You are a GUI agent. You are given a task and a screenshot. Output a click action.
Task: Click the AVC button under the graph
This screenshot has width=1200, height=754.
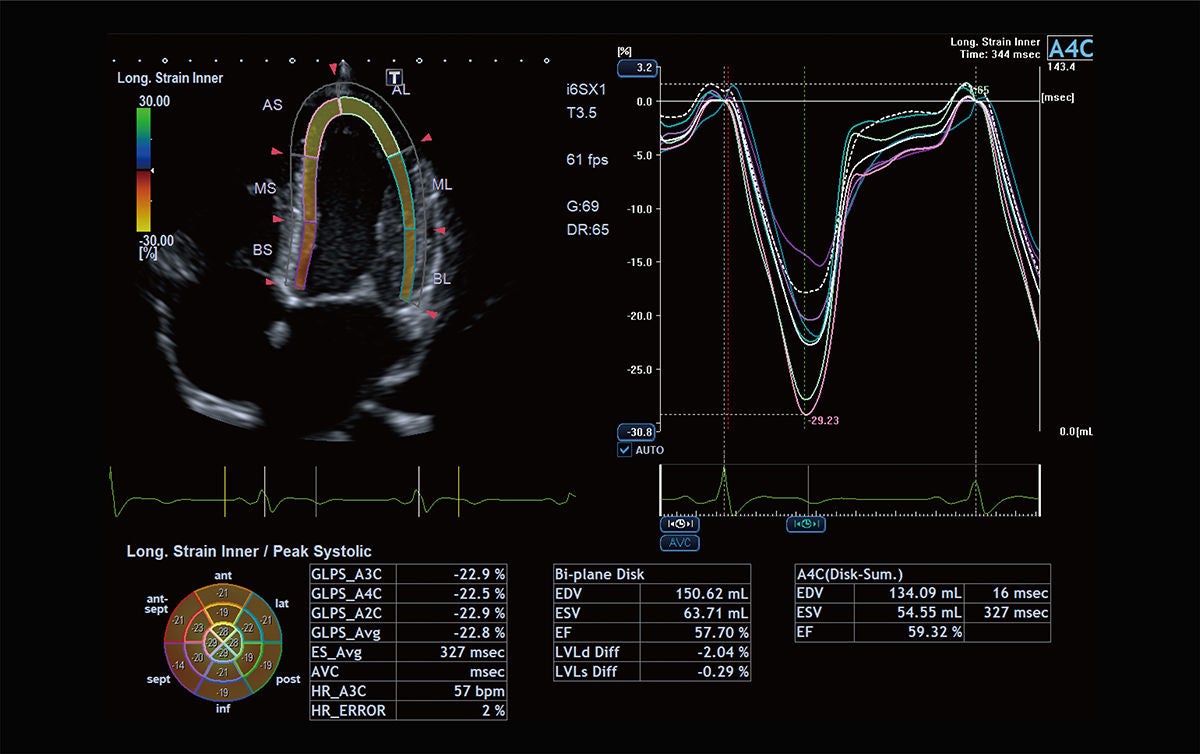[680, 543]
